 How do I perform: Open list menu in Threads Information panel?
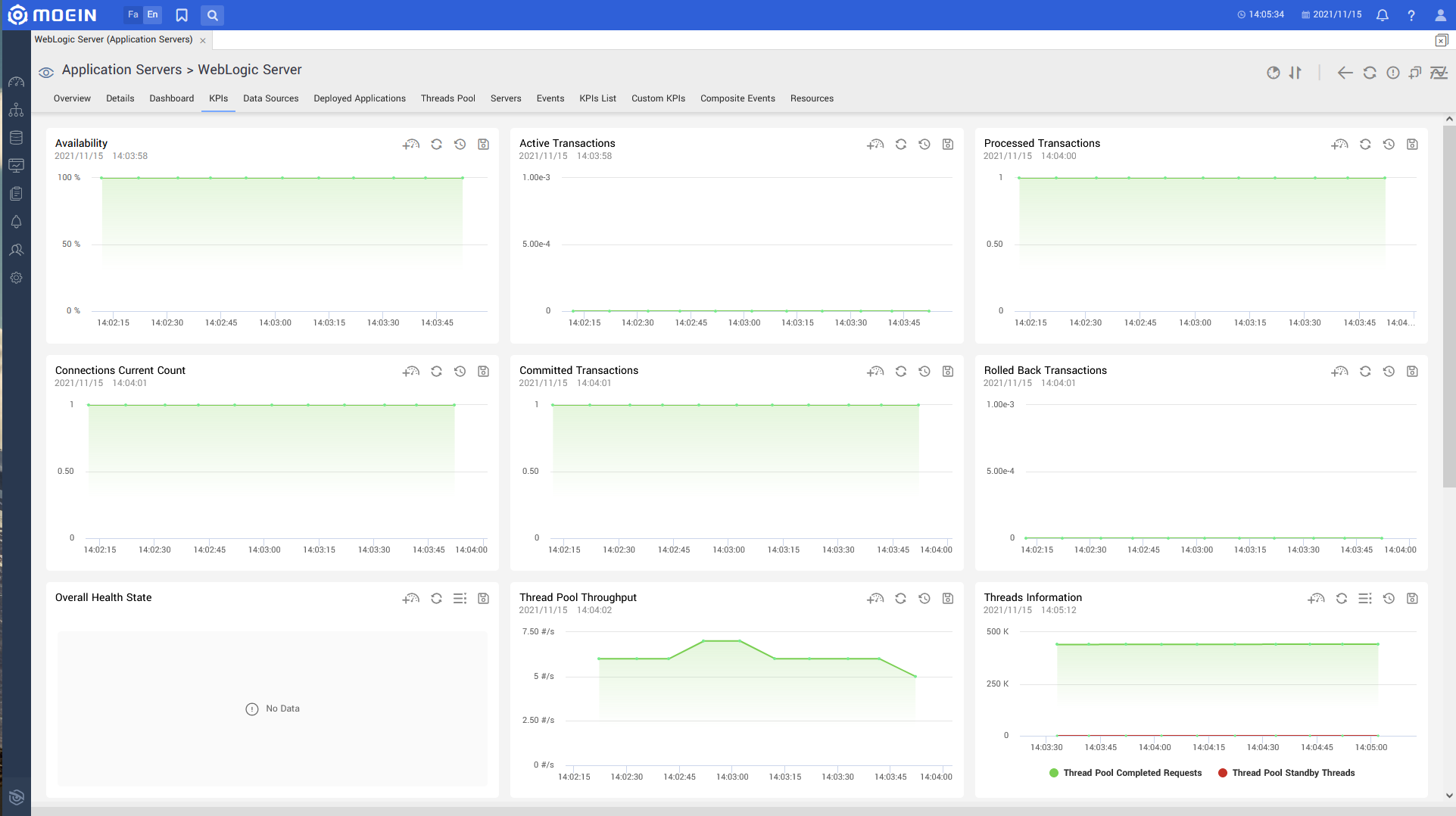[1364, 598]
